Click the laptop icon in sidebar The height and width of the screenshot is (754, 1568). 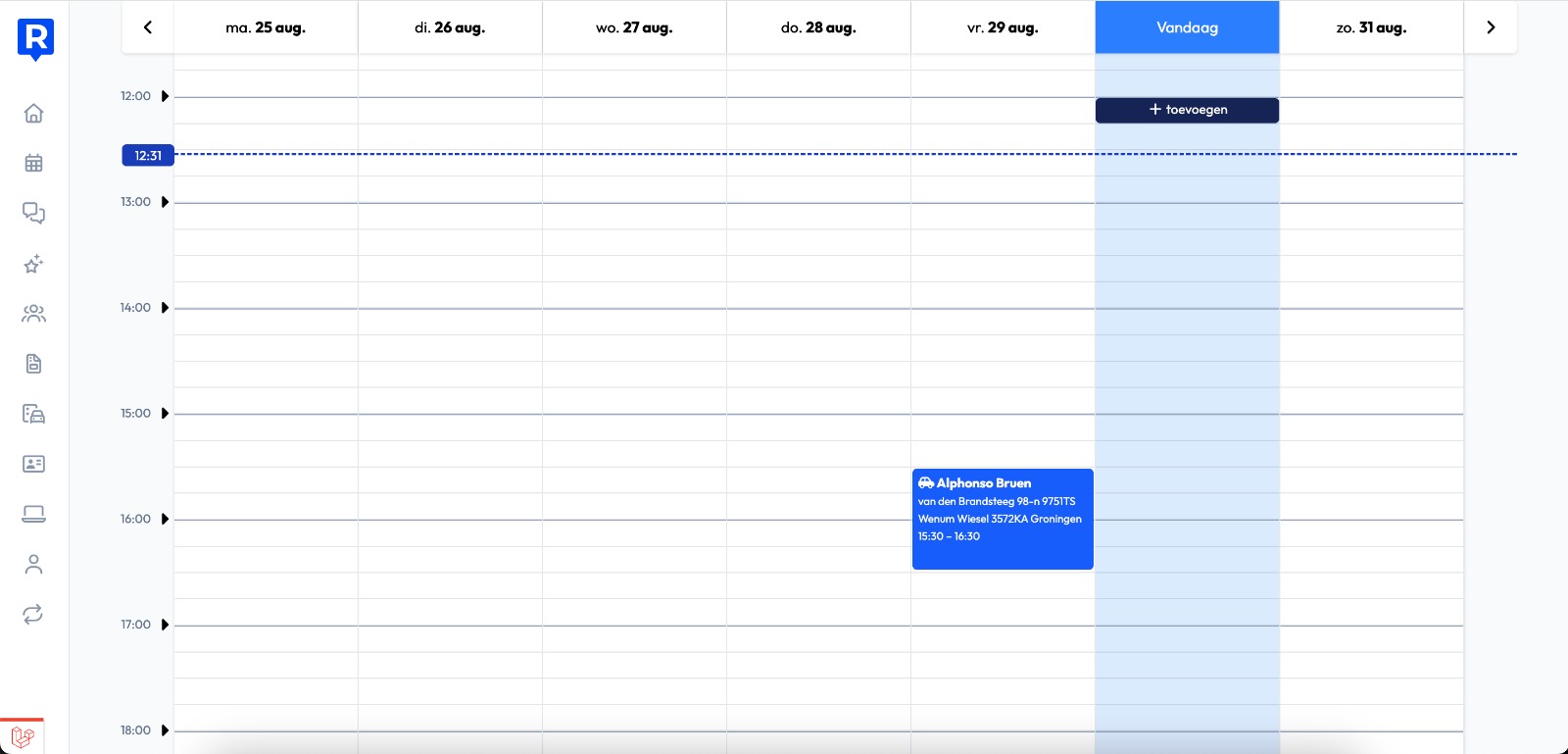33,514
